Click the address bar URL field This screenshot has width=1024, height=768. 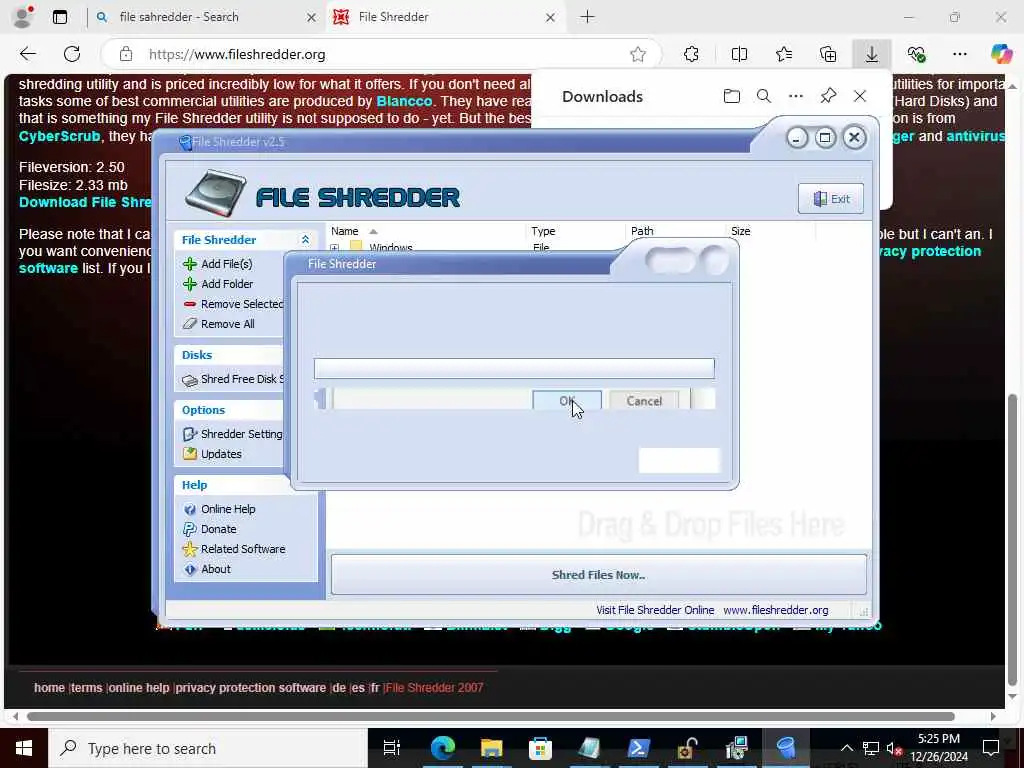tap(379, 54)
